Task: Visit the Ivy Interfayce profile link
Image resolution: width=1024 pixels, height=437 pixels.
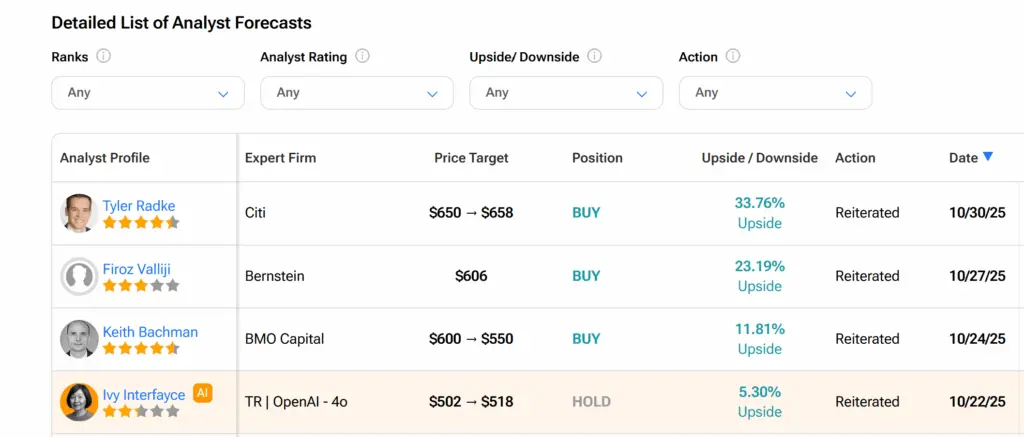Action: [144, 395]
